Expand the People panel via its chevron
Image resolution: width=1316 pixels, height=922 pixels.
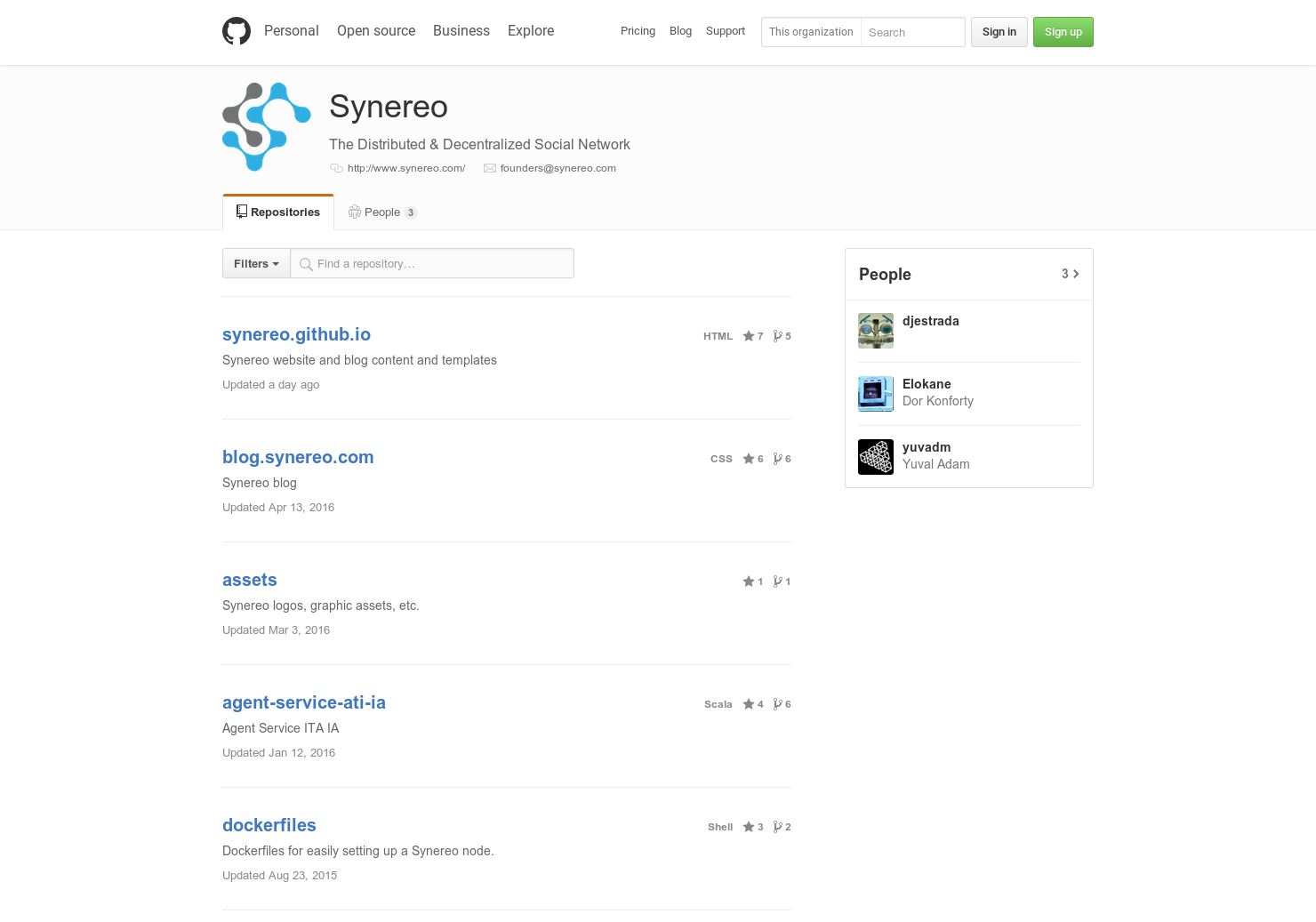coord(1076,274)
